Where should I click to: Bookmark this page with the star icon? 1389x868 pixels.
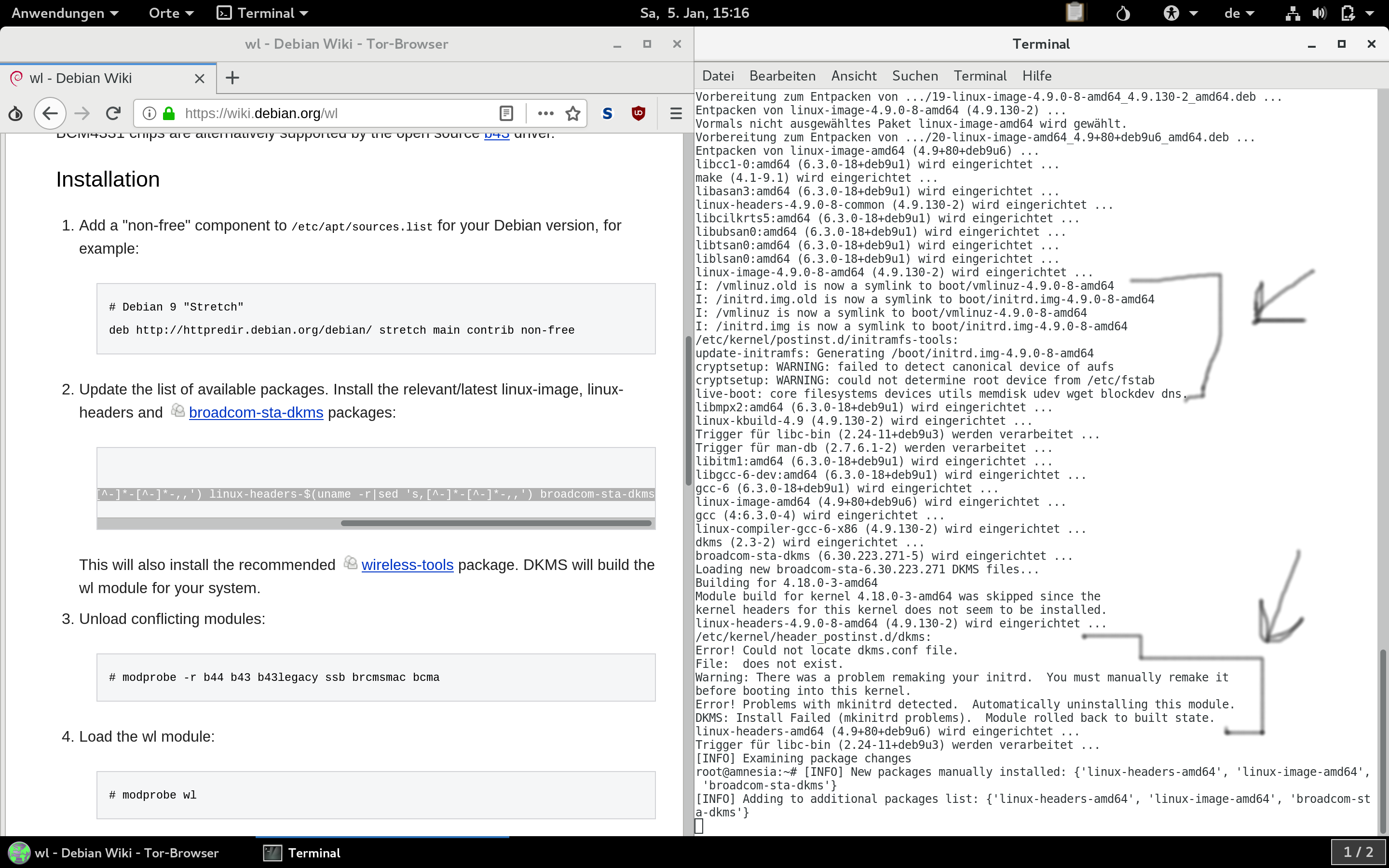573,114
